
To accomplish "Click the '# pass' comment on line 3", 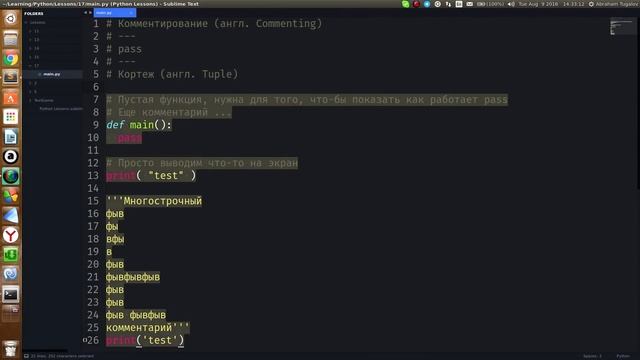I will pos(124,49).
